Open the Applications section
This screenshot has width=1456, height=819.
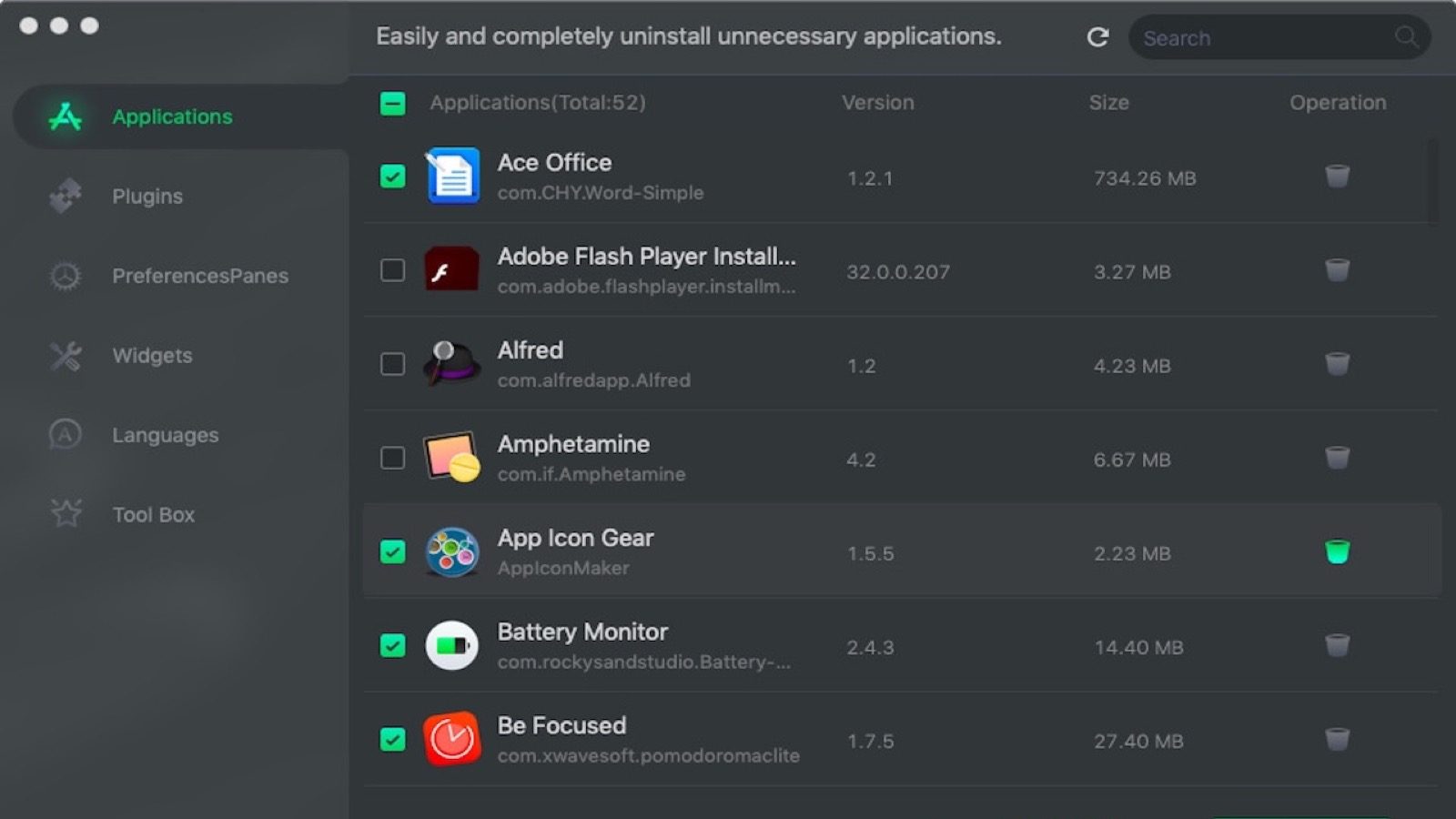(181, 116)
